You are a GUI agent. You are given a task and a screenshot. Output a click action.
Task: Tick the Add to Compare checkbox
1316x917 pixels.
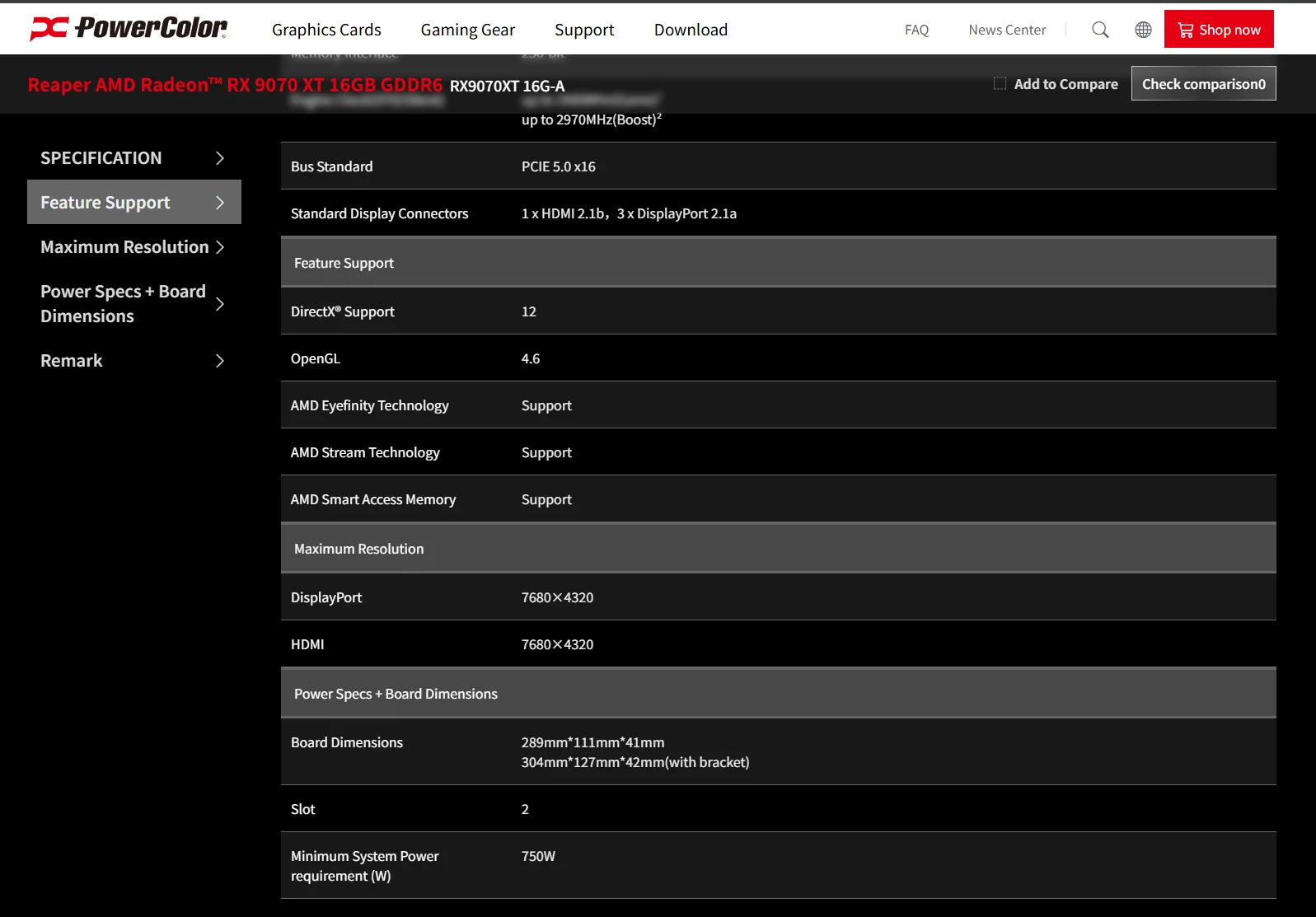pos(1000,83)
